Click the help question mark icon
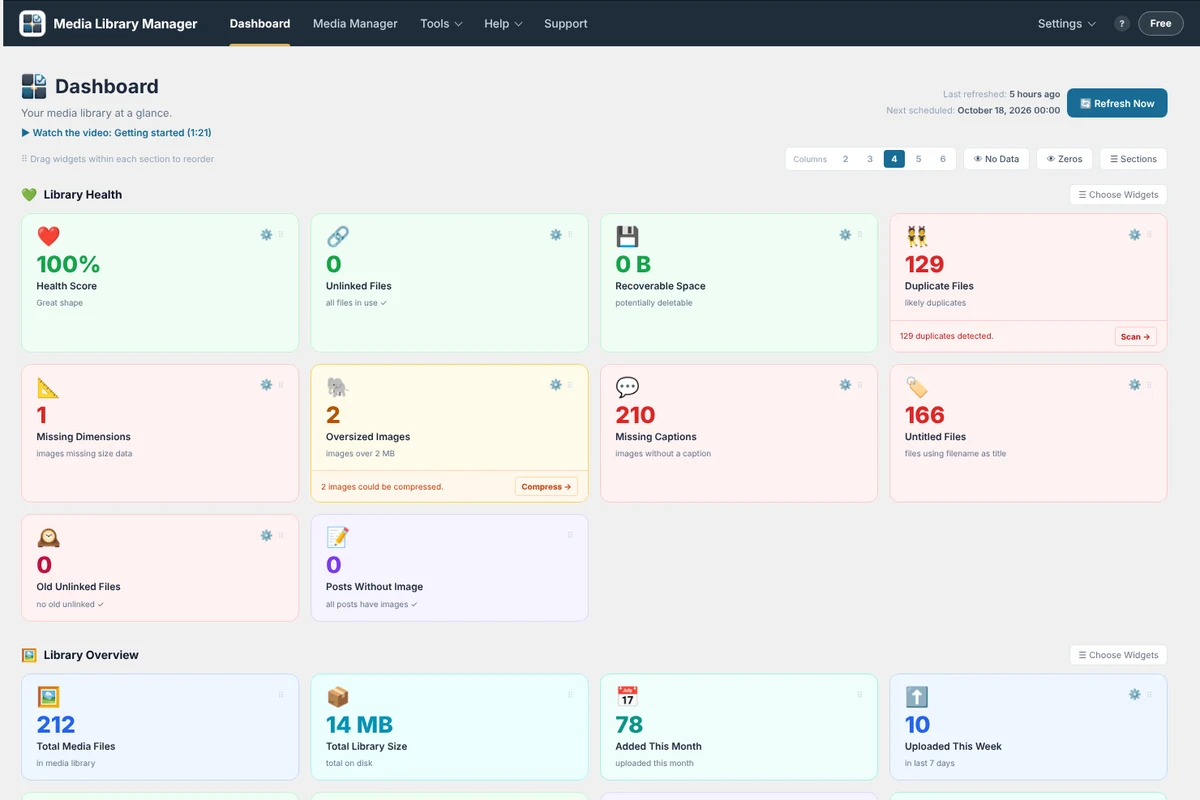1200x800 pixels. click(x=1122, y=23)
